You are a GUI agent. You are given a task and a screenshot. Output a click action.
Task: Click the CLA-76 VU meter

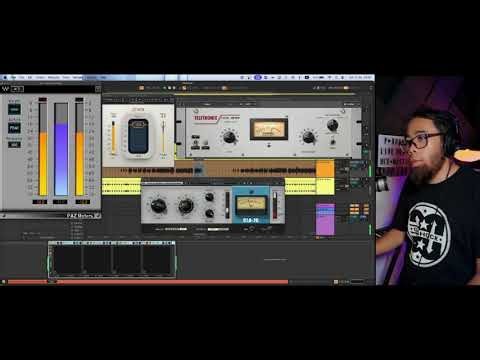coord(251,206)
